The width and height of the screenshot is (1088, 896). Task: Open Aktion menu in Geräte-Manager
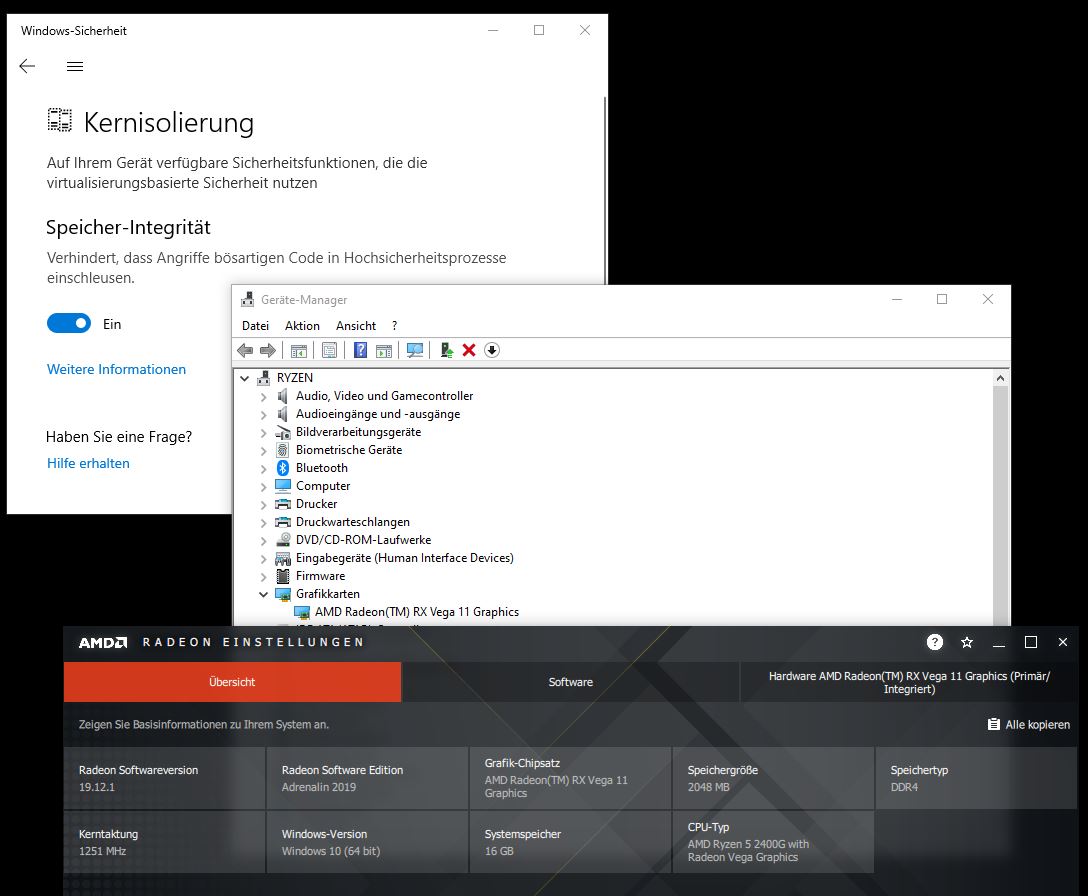click(303, 326)
